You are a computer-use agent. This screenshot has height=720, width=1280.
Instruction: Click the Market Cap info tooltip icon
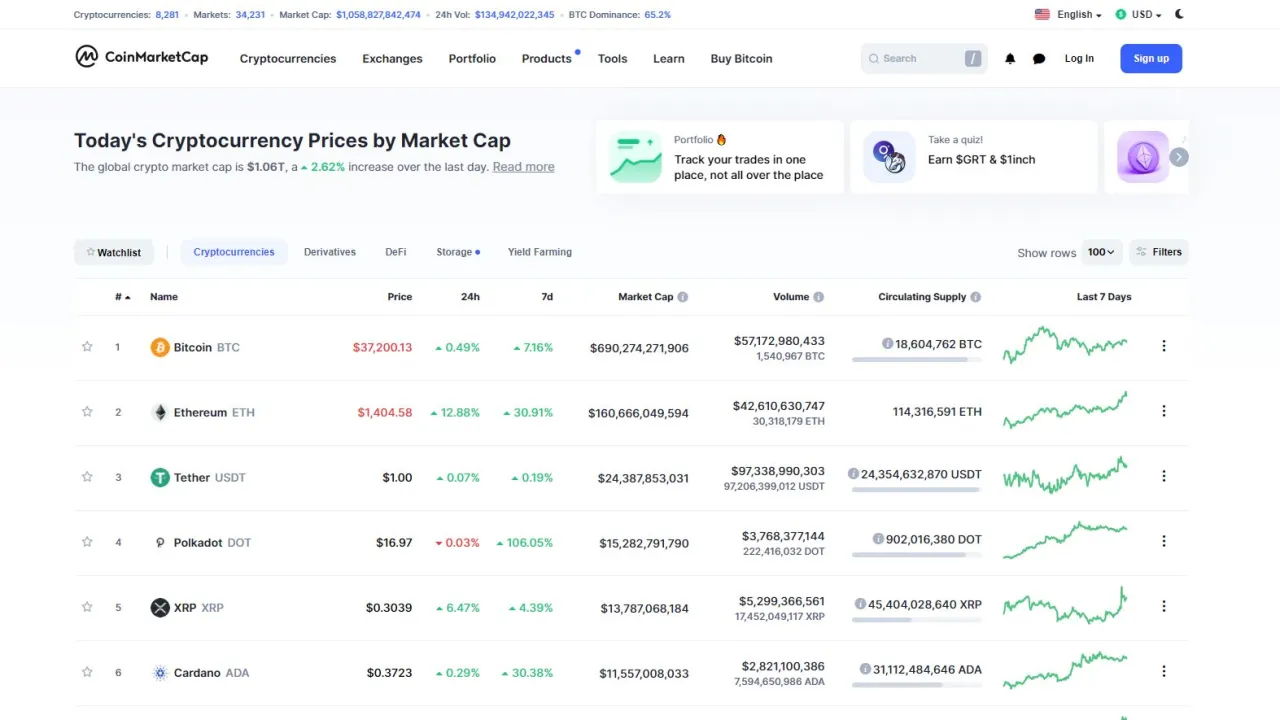point(682,296)
